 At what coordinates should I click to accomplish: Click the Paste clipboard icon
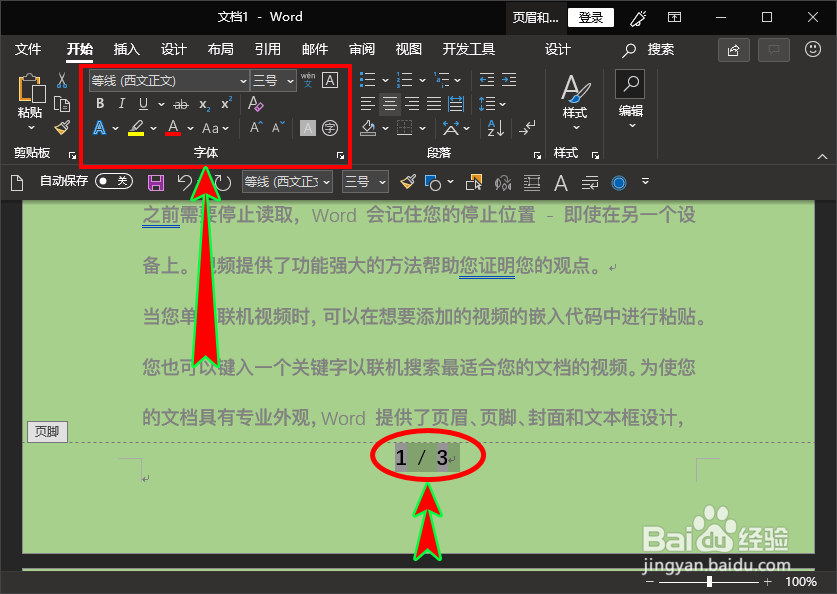[x=31, y=88]
